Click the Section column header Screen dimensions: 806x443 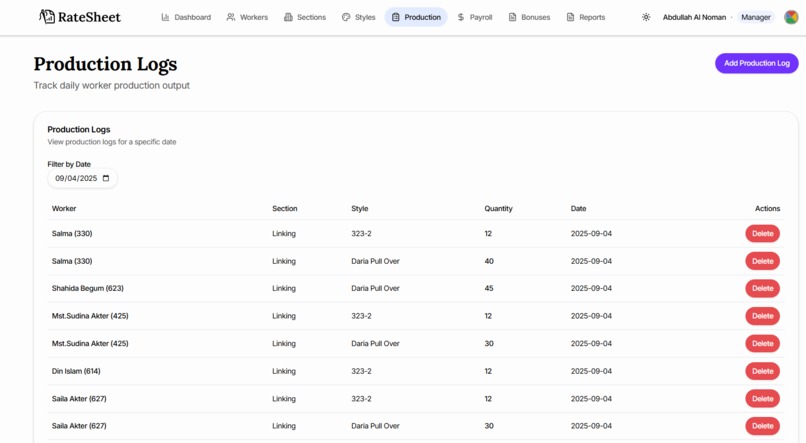coord(285,209)
